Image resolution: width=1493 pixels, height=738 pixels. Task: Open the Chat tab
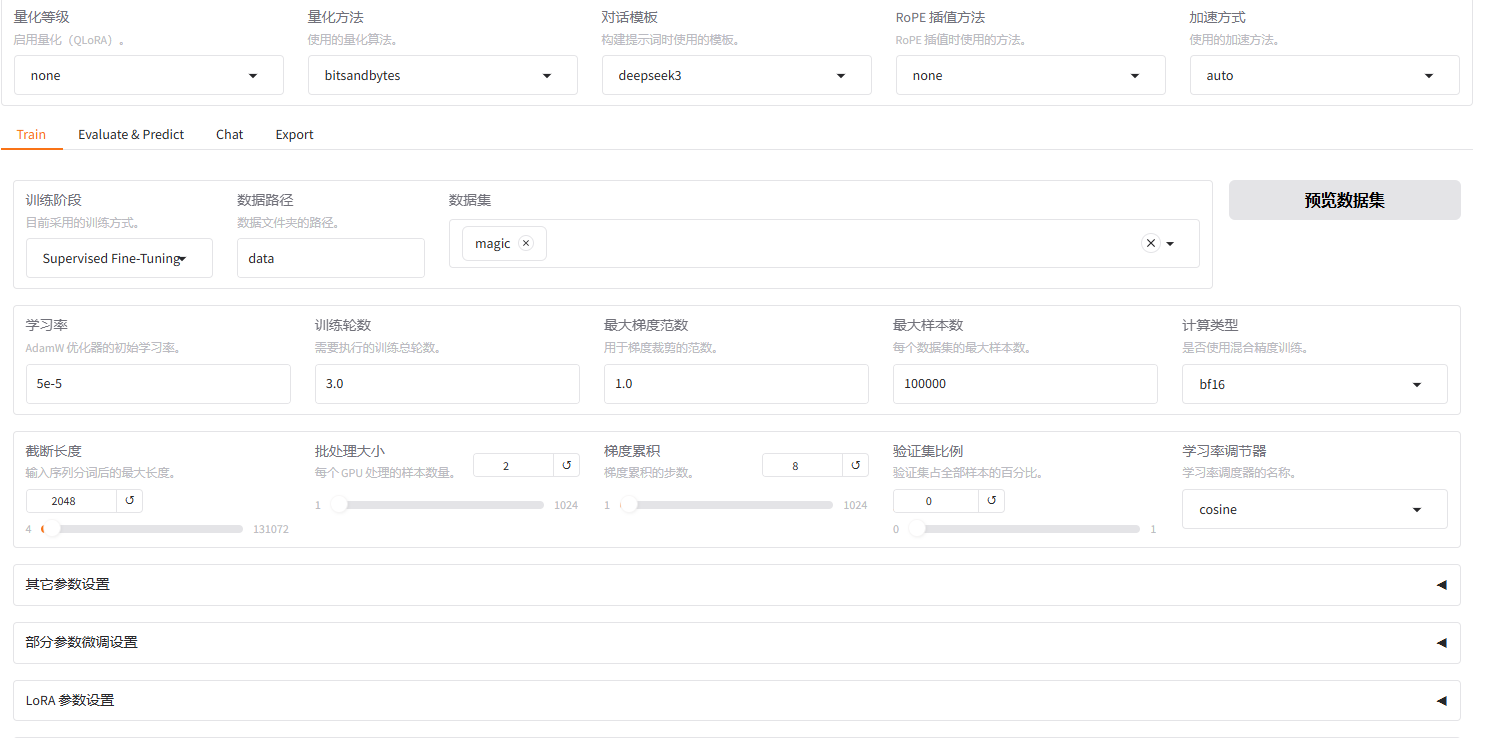(x=229, y=134)
